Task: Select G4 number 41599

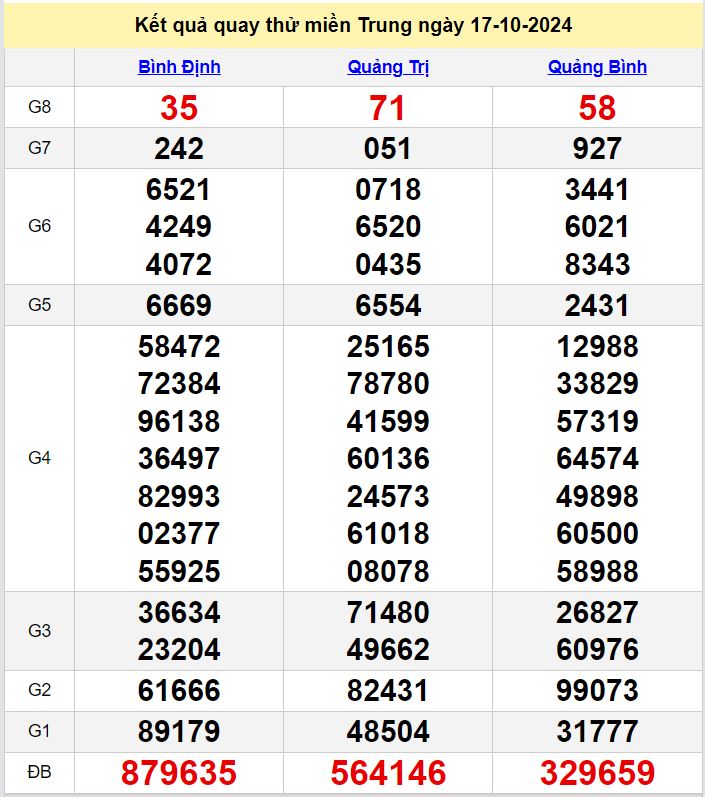Action: tap(388, 421)
